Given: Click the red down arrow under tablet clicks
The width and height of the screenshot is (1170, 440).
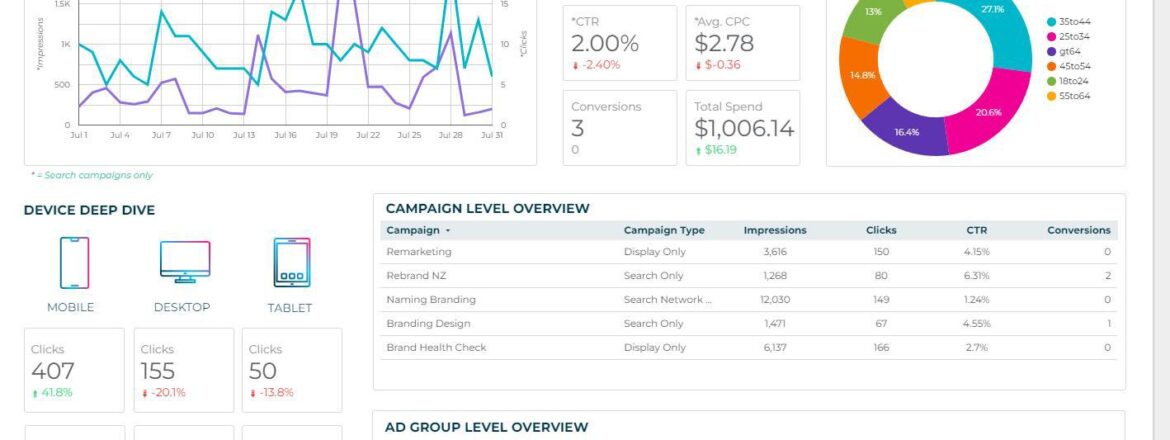Looking at the screenshot, I should coord(253,393).
